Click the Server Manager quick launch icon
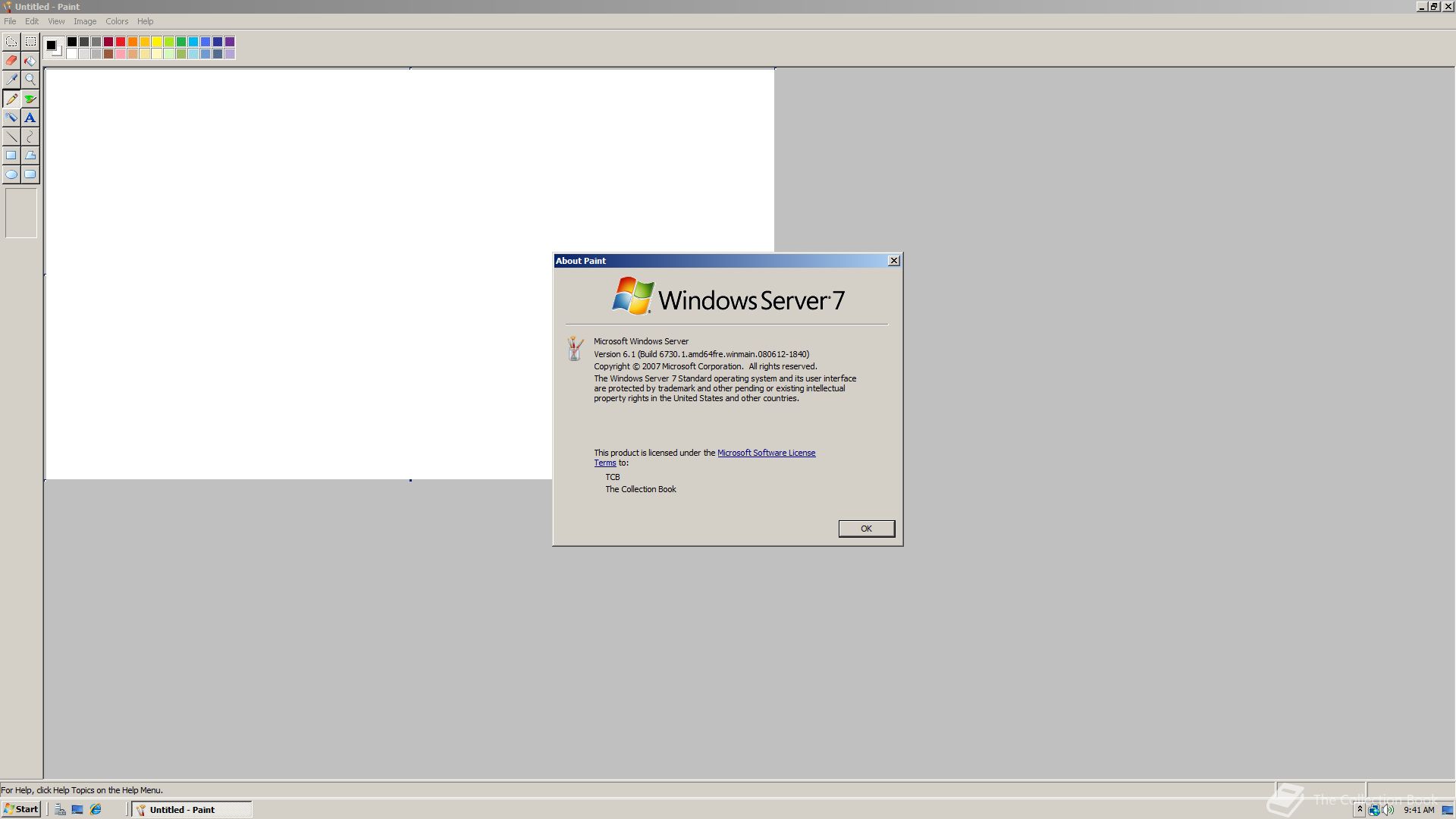The height and width of the screenshot is (819, 1456). (x=60, y=809)
